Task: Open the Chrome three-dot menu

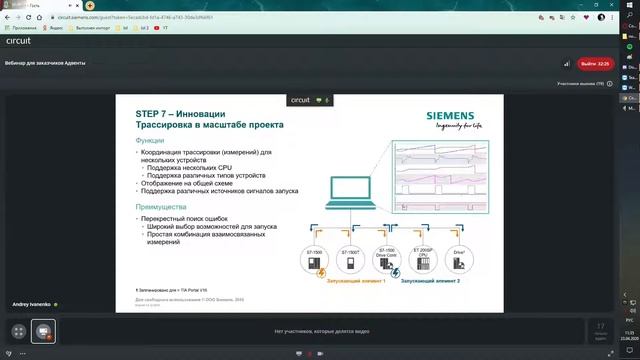Action: (x=612, y=18)
